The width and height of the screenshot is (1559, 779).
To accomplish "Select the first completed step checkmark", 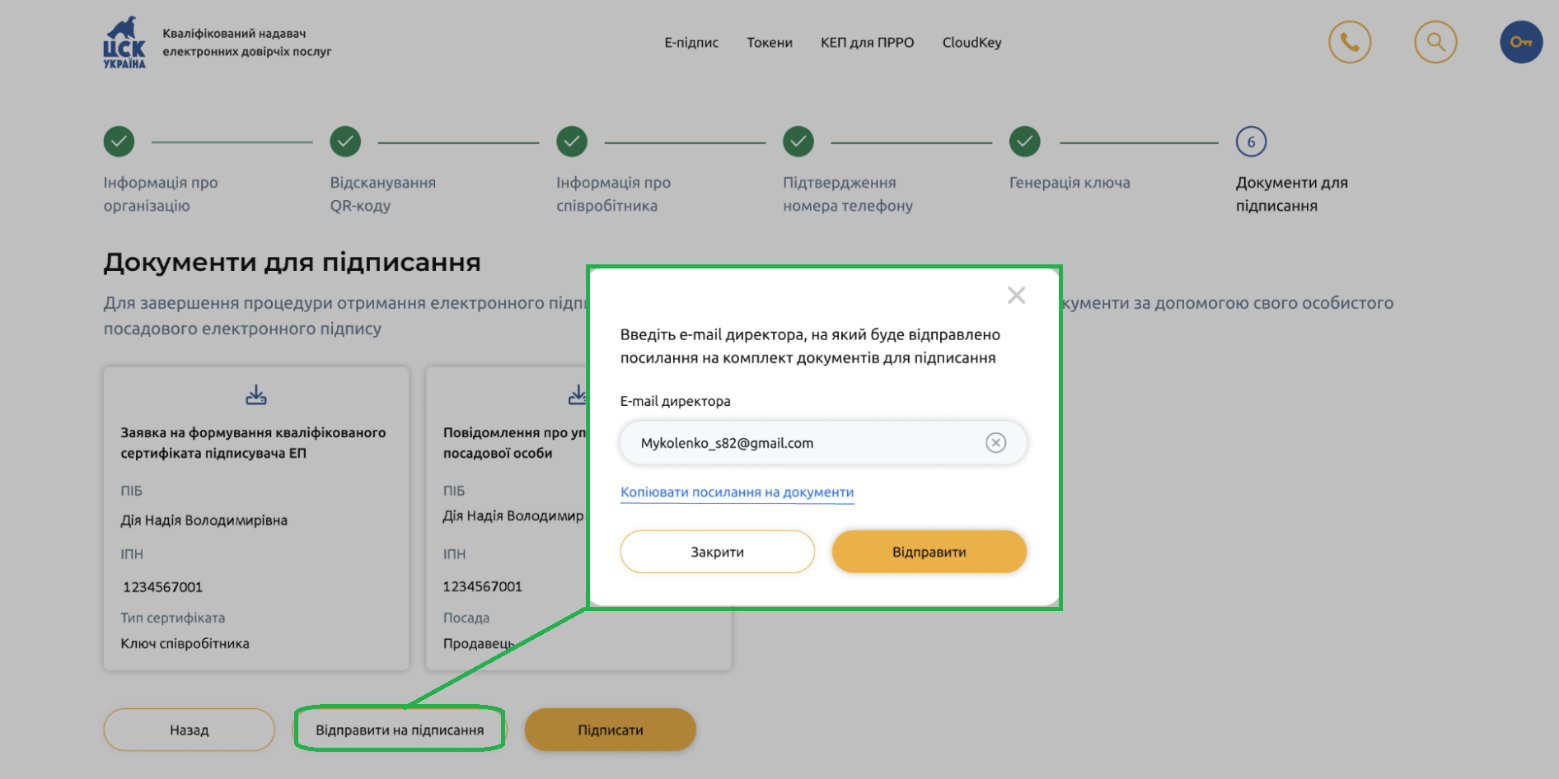I will [119, 141].
